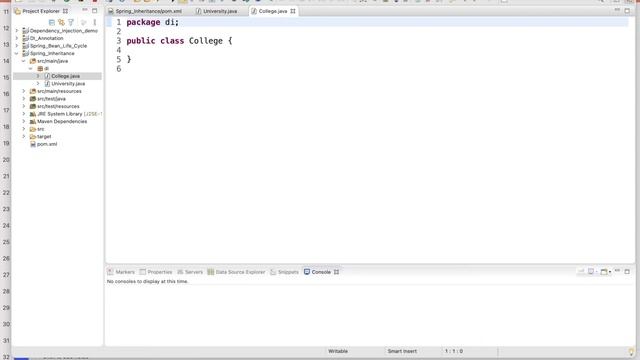Expand University.java in the tree
This screenshot has height=360, width=640.
tap(38, 84)
